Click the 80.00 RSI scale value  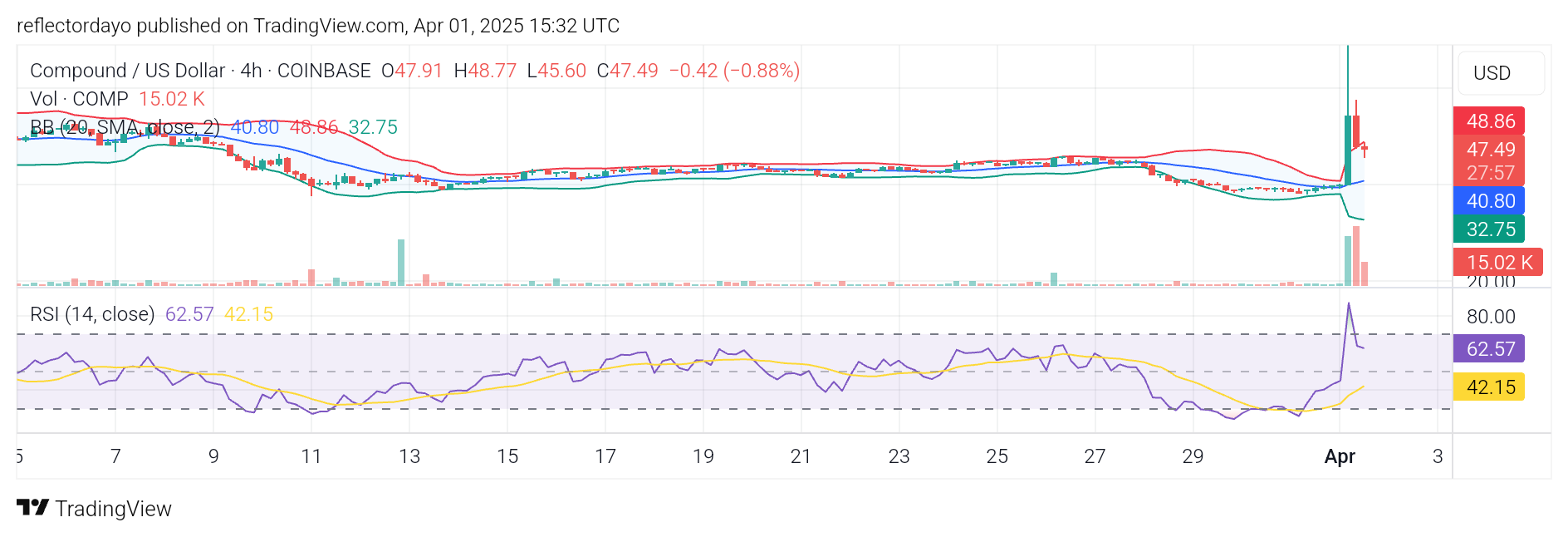coord(1491,317)
